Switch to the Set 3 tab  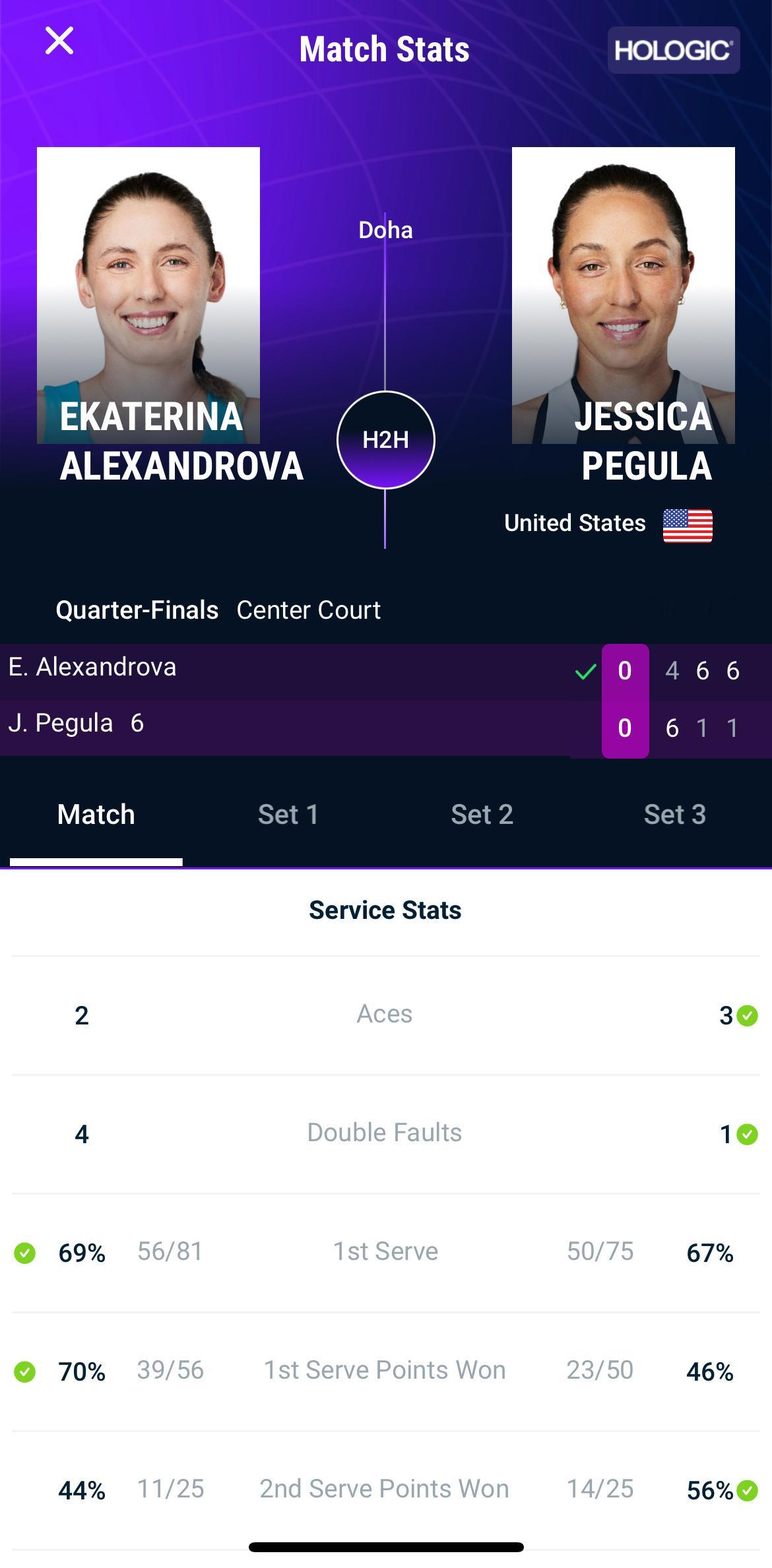click(675, 815)
